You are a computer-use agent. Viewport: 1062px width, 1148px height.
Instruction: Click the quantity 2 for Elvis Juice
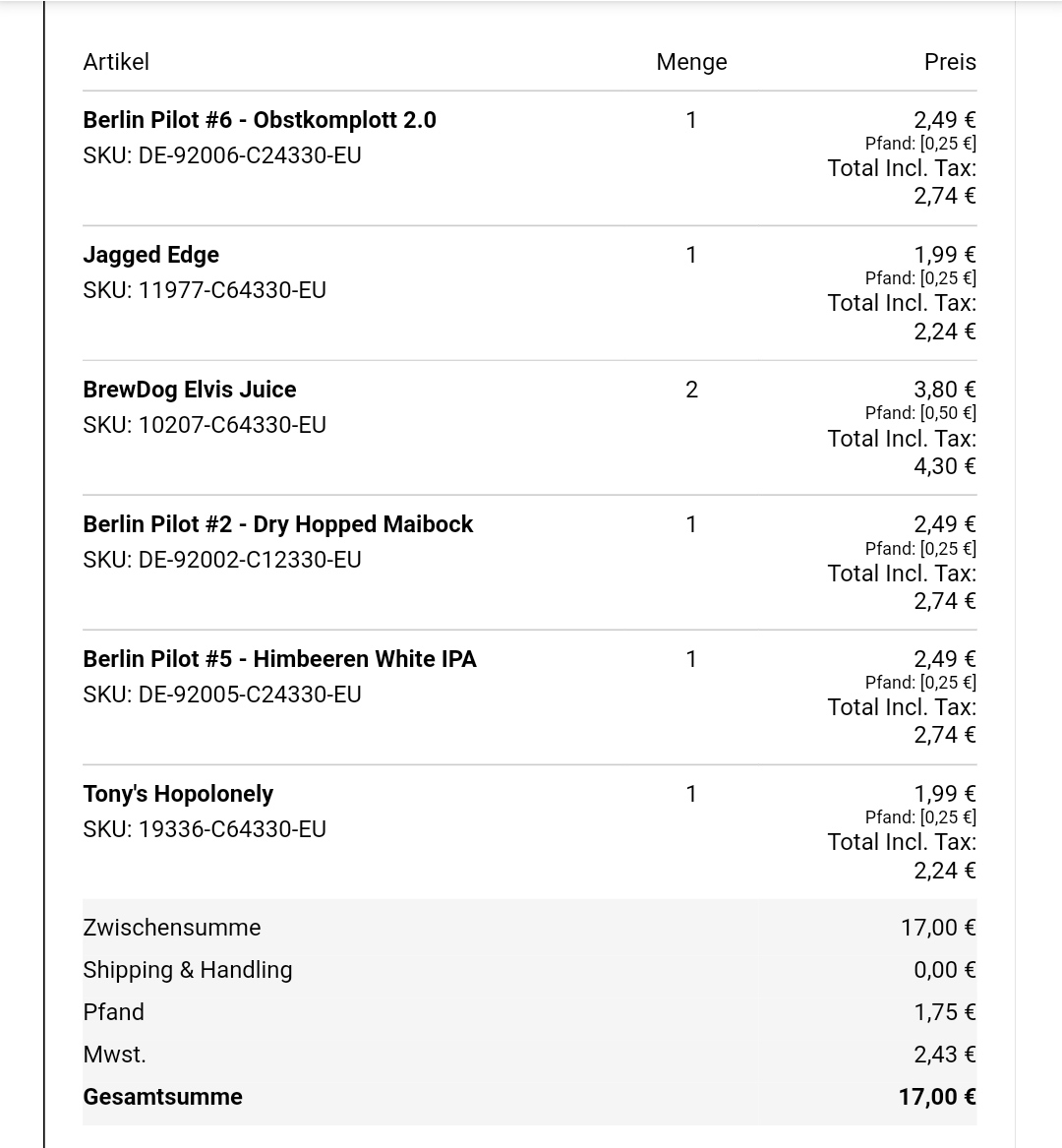click(x=691, y=390)
